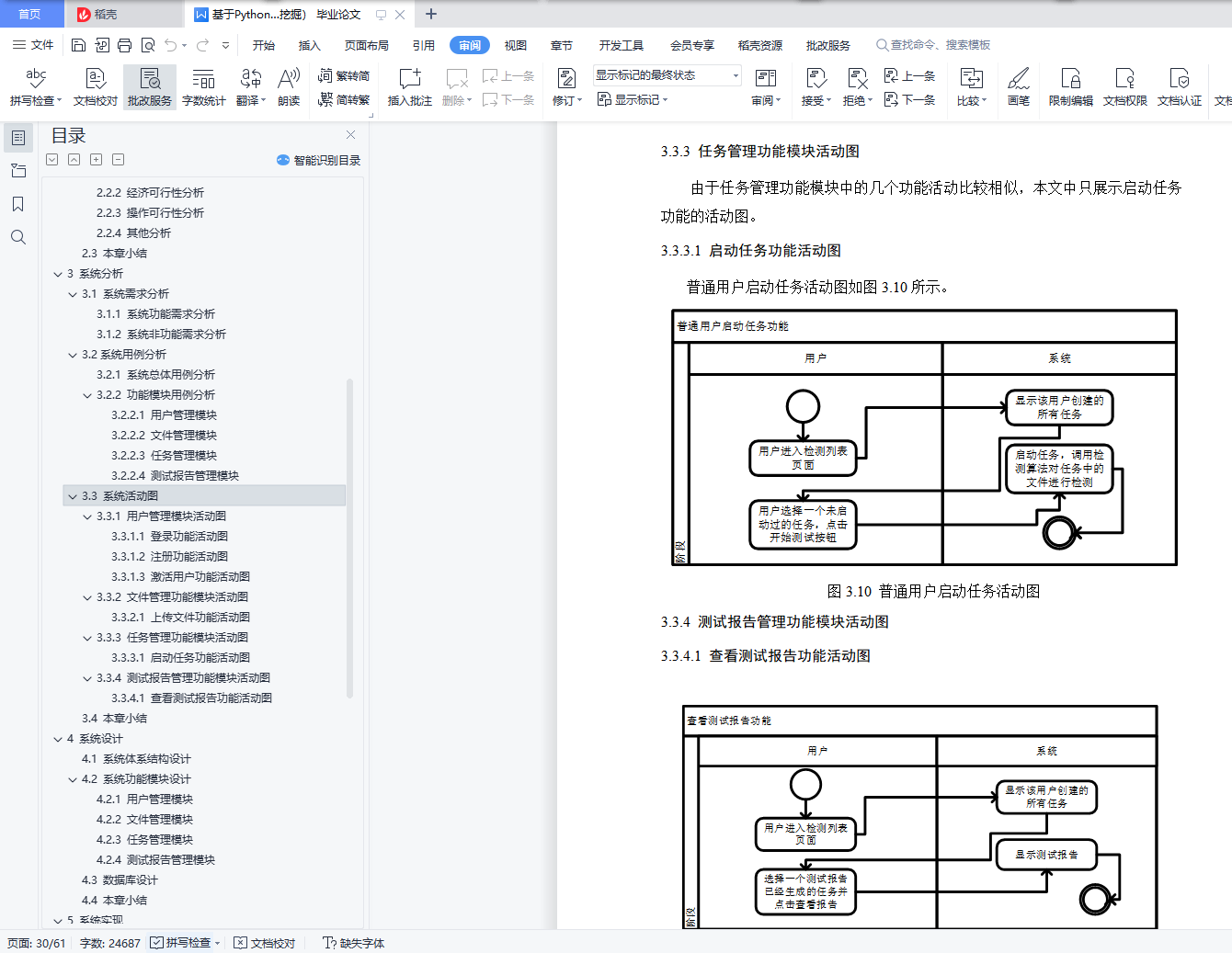Viewport: 1232px width, 953px height.
Task: Jump to 3.4 本章小结 in outline
Action: click(x=114, y=719)
